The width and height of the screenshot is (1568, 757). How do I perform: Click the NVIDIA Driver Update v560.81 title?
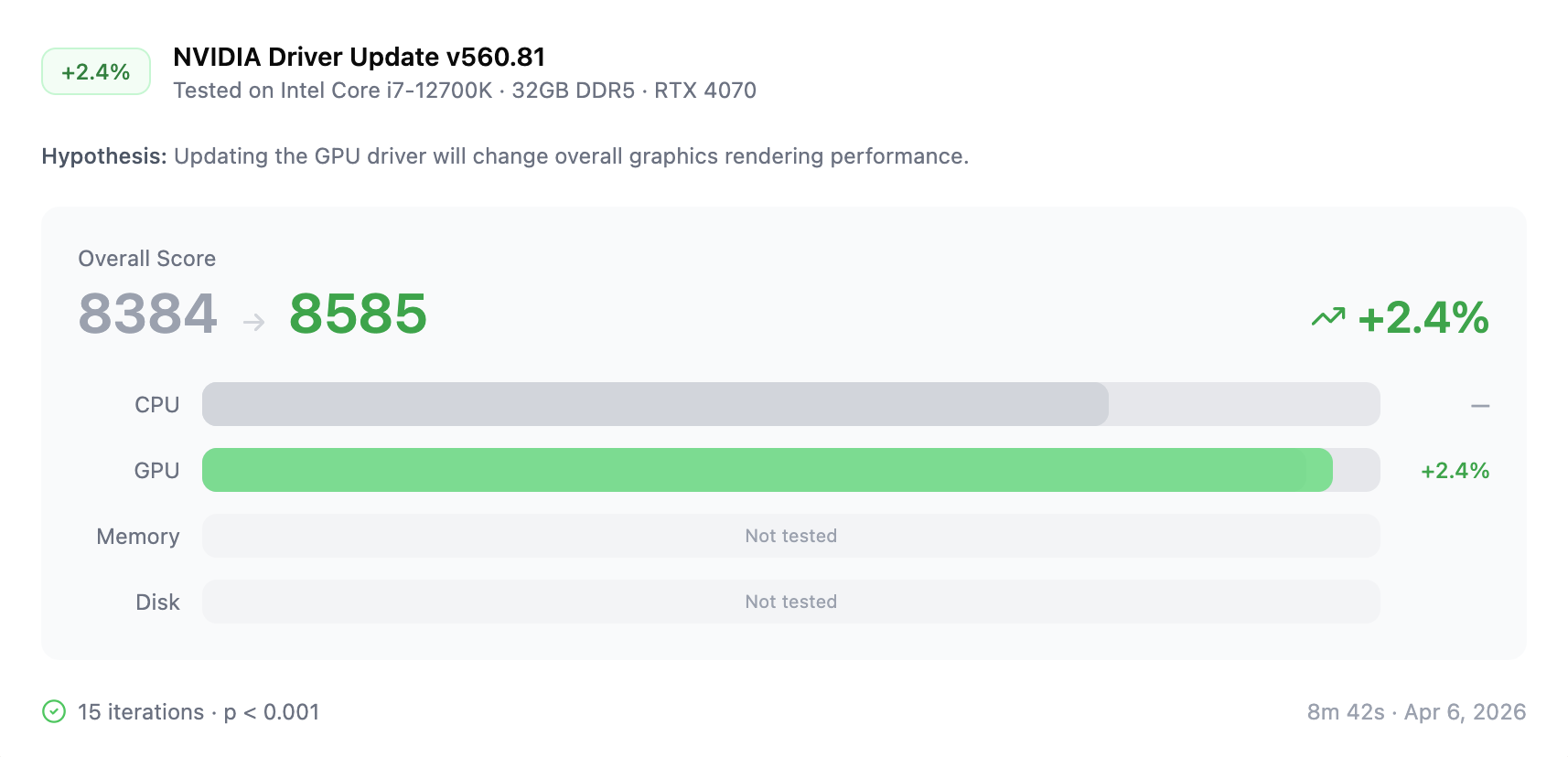coord(359,57)
